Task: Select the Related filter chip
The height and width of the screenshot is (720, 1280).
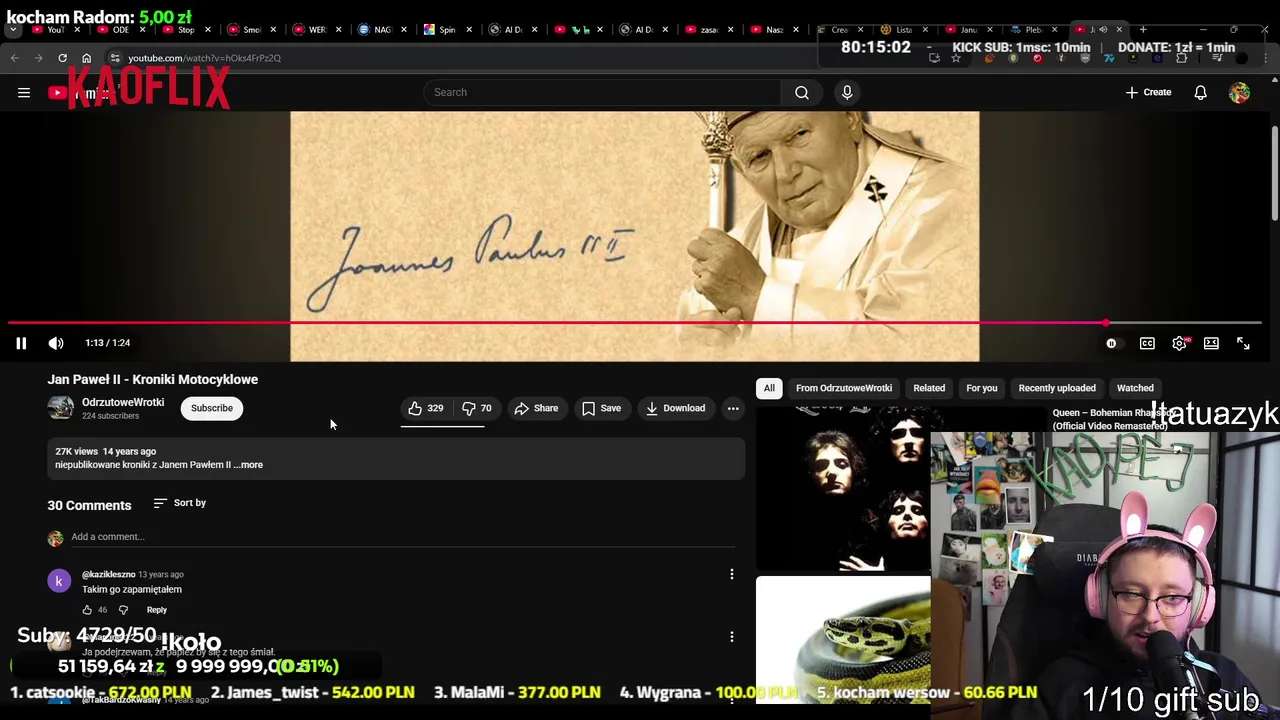Action: 929,388
